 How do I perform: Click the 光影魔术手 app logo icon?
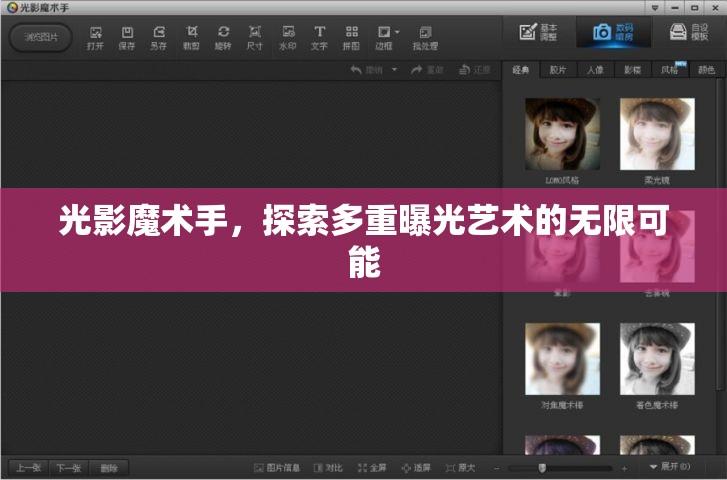coord(13,7)
